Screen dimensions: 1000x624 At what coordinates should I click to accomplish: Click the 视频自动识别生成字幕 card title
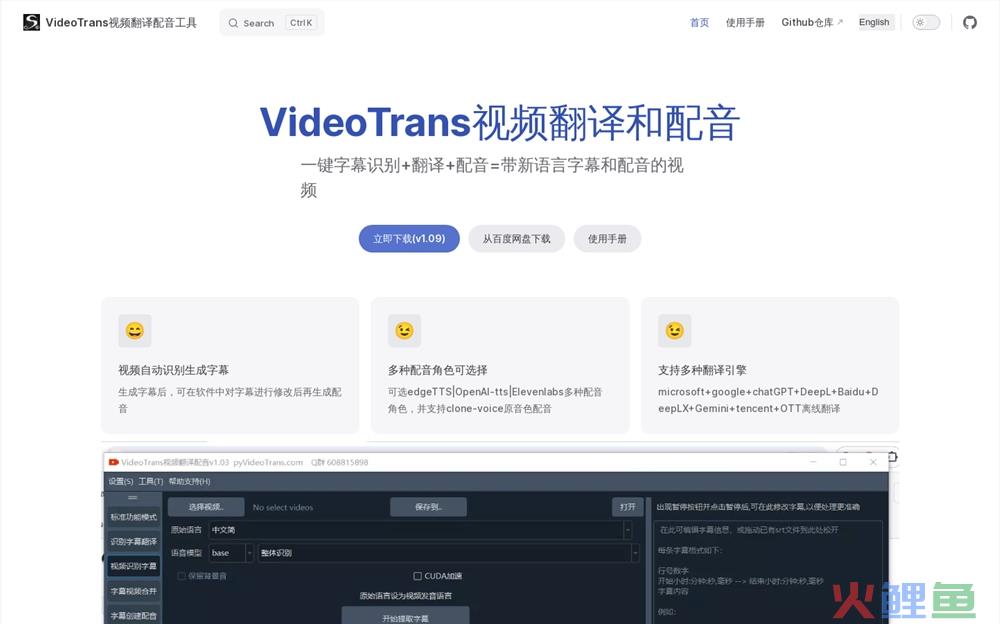click(x=173, y=370)
